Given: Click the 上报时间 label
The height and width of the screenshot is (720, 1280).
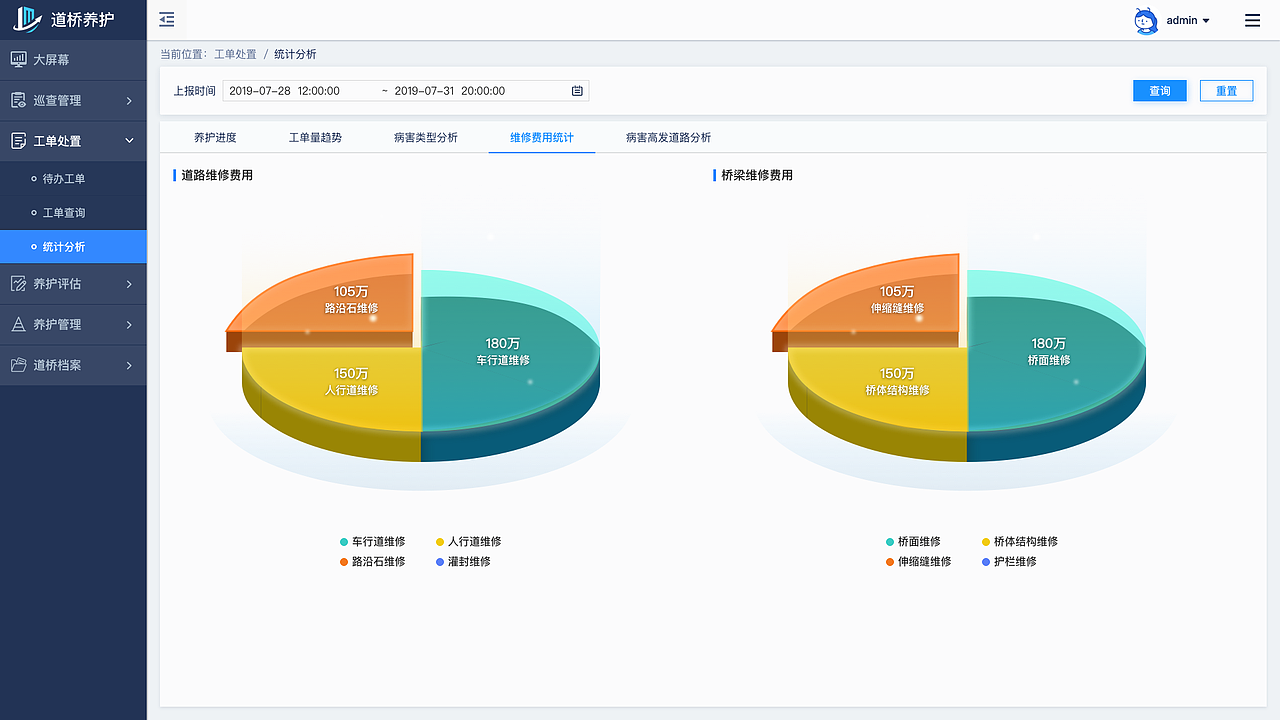Looking at the screenshot, I should [x=194, y=91].
